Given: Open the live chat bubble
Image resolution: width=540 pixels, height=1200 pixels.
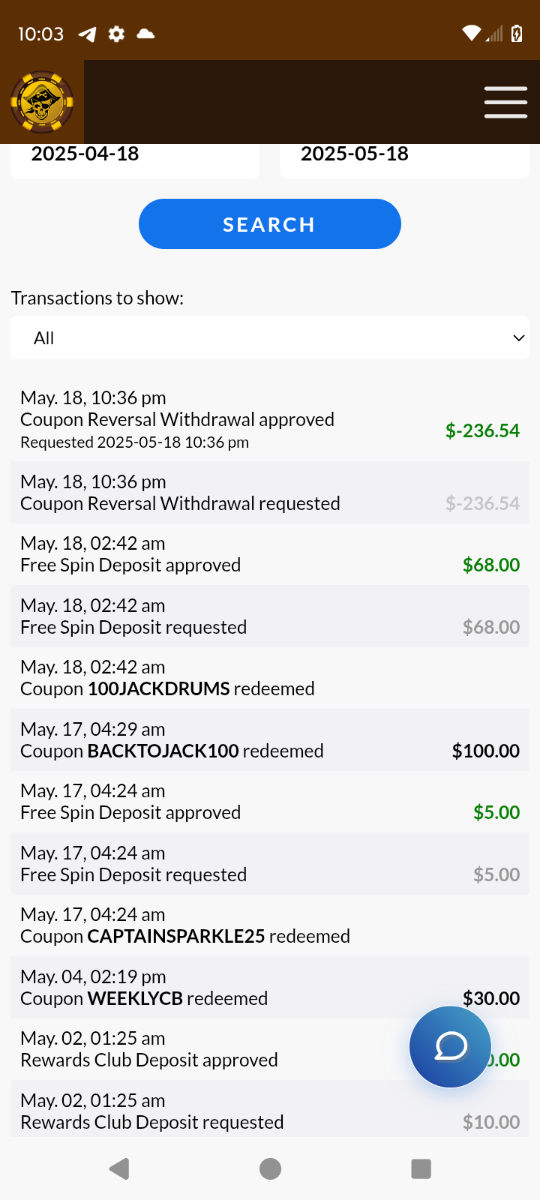Looking at the screenshot, I should click(450, 1046).
